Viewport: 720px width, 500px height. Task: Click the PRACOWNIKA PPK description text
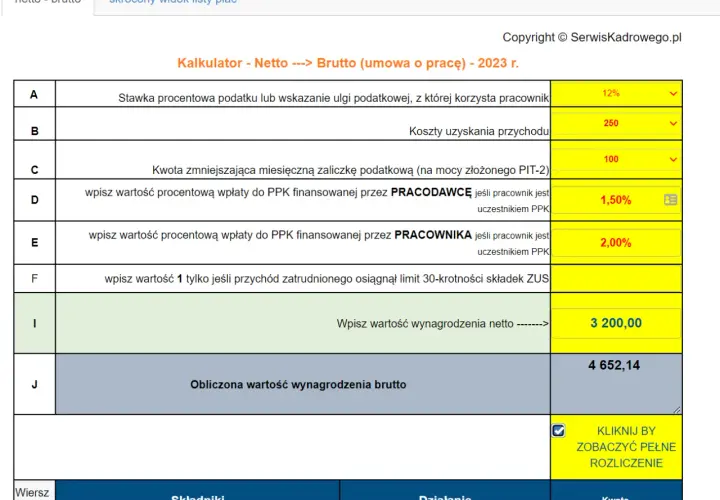tap(319, 242)
